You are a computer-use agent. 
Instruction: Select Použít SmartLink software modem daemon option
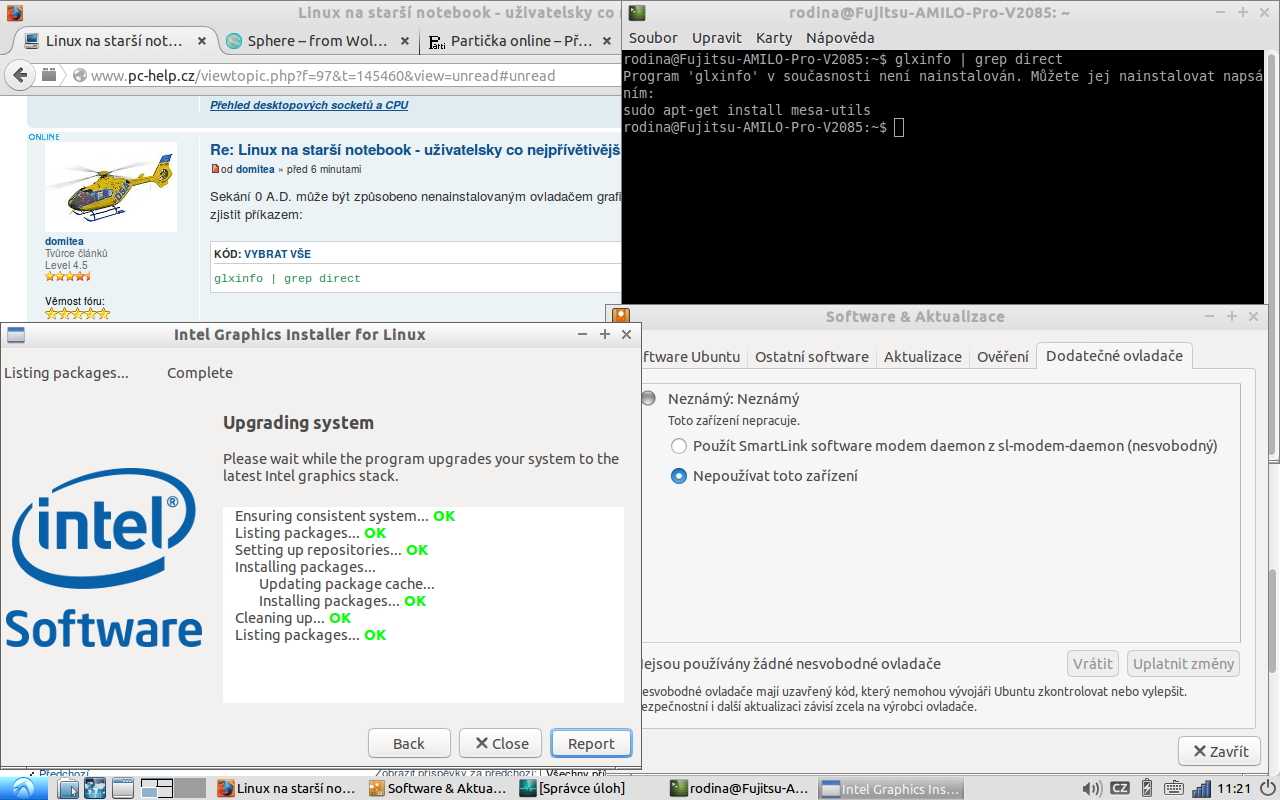pos(679,446)
